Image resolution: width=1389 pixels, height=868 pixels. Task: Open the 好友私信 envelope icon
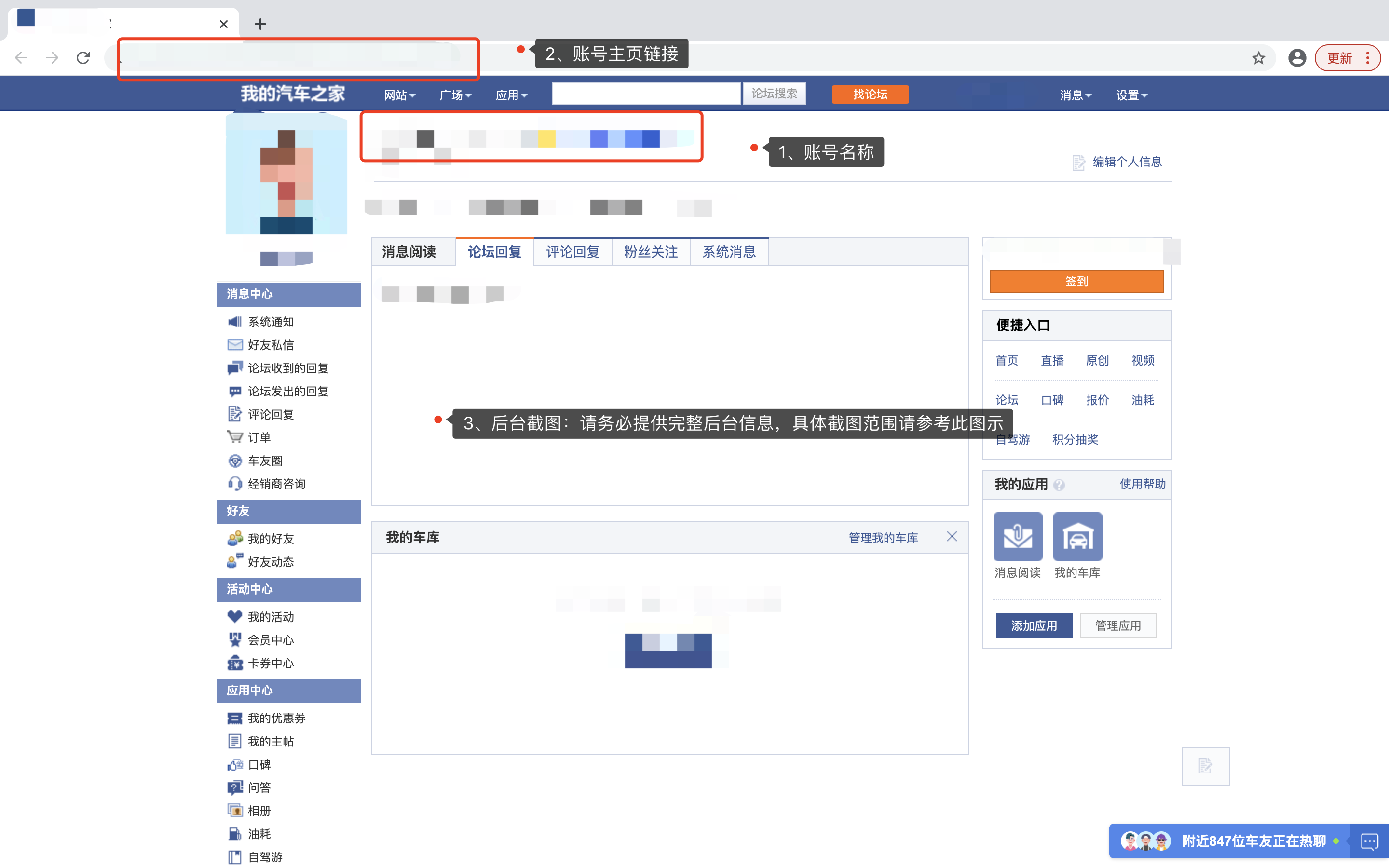click(x=235, y=344)
